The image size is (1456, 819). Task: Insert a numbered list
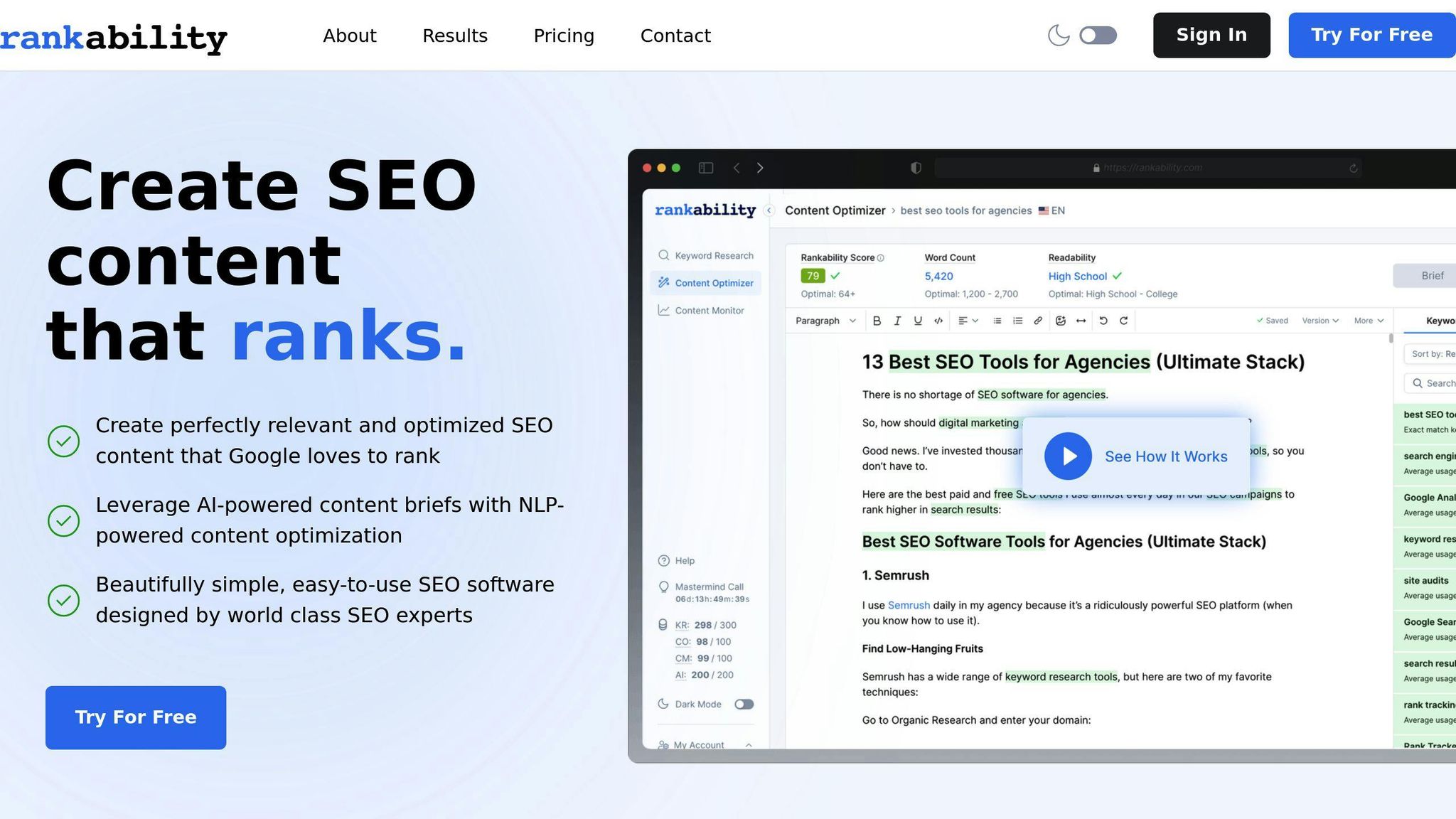[1018, 321]
